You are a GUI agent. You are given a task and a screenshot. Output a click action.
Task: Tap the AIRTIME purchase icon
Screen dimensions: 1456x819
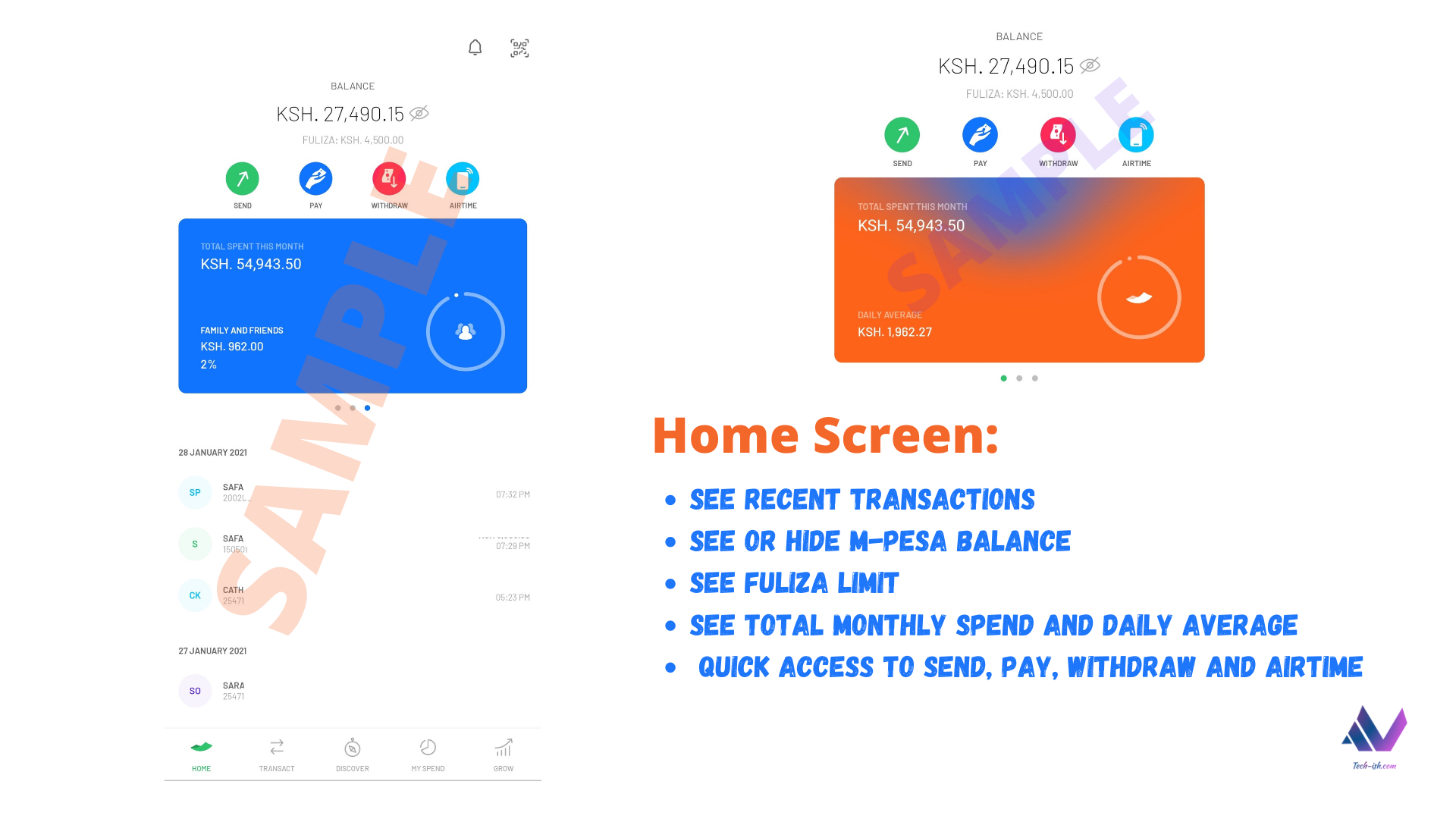[x=463, y=179]
